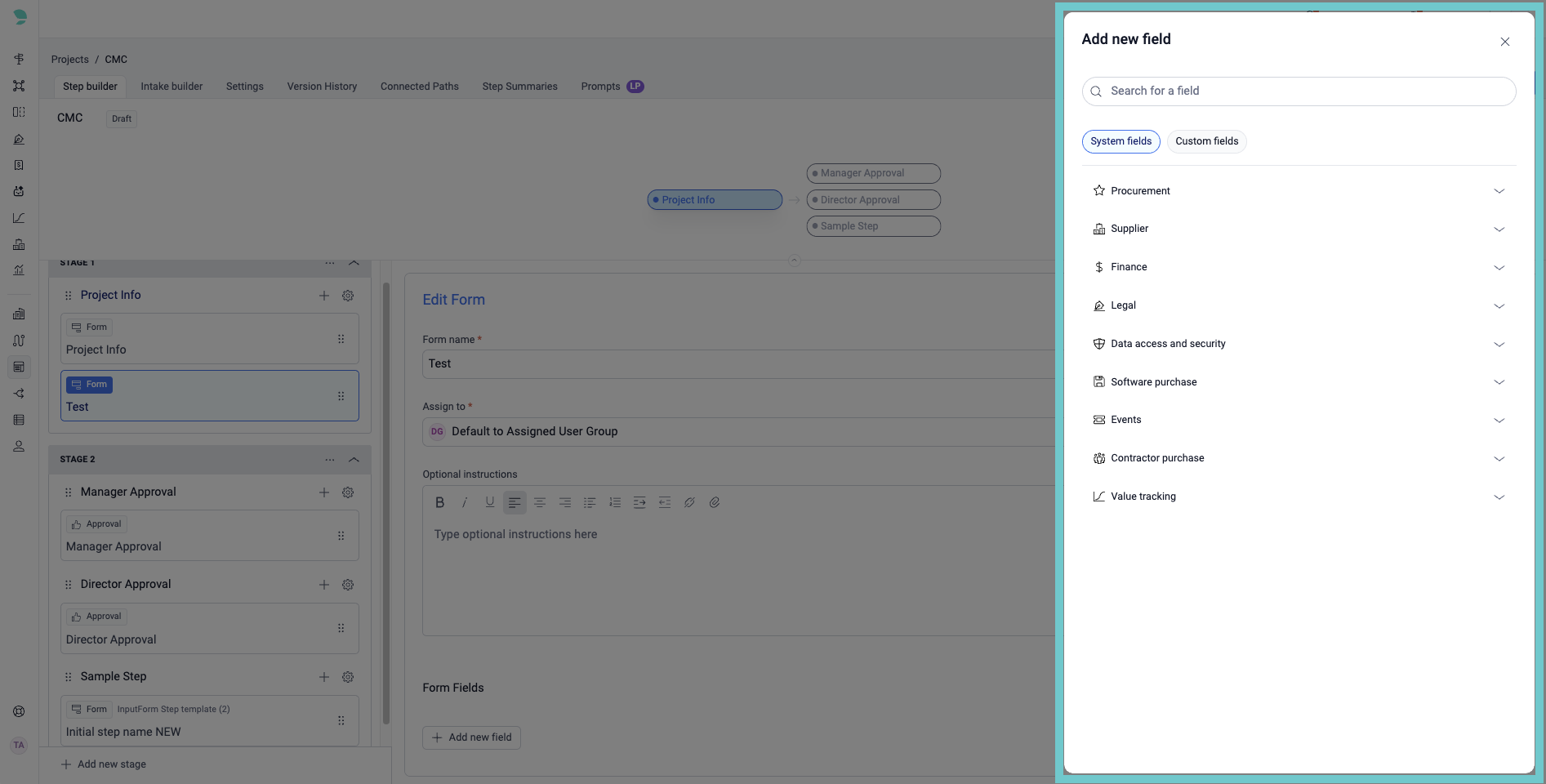Click plus icon next to Project Info step
Viewport: 1546px width, 784px height.
[x=324, y=296]
